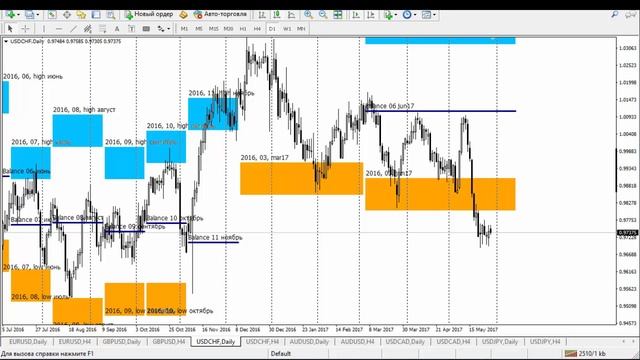Select the MN timeframe
Image resolution: width=640 pixels, height=360 pixels.
click(301, 29)
